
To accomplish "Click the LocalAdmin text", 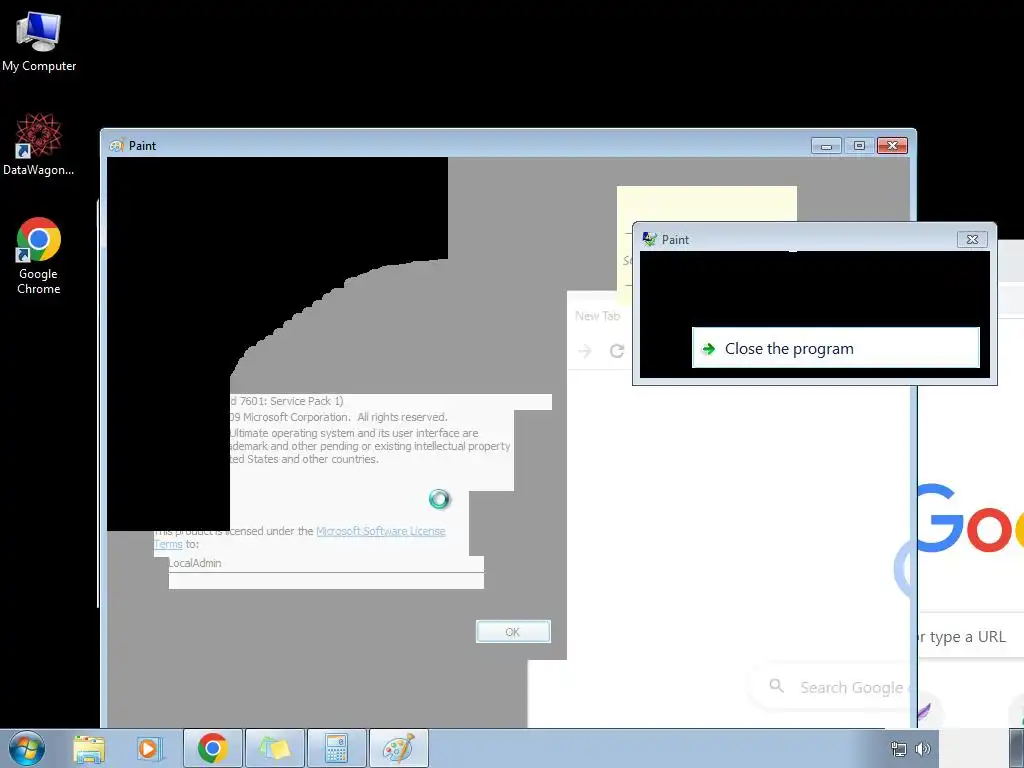I will [x=195, y=563].
